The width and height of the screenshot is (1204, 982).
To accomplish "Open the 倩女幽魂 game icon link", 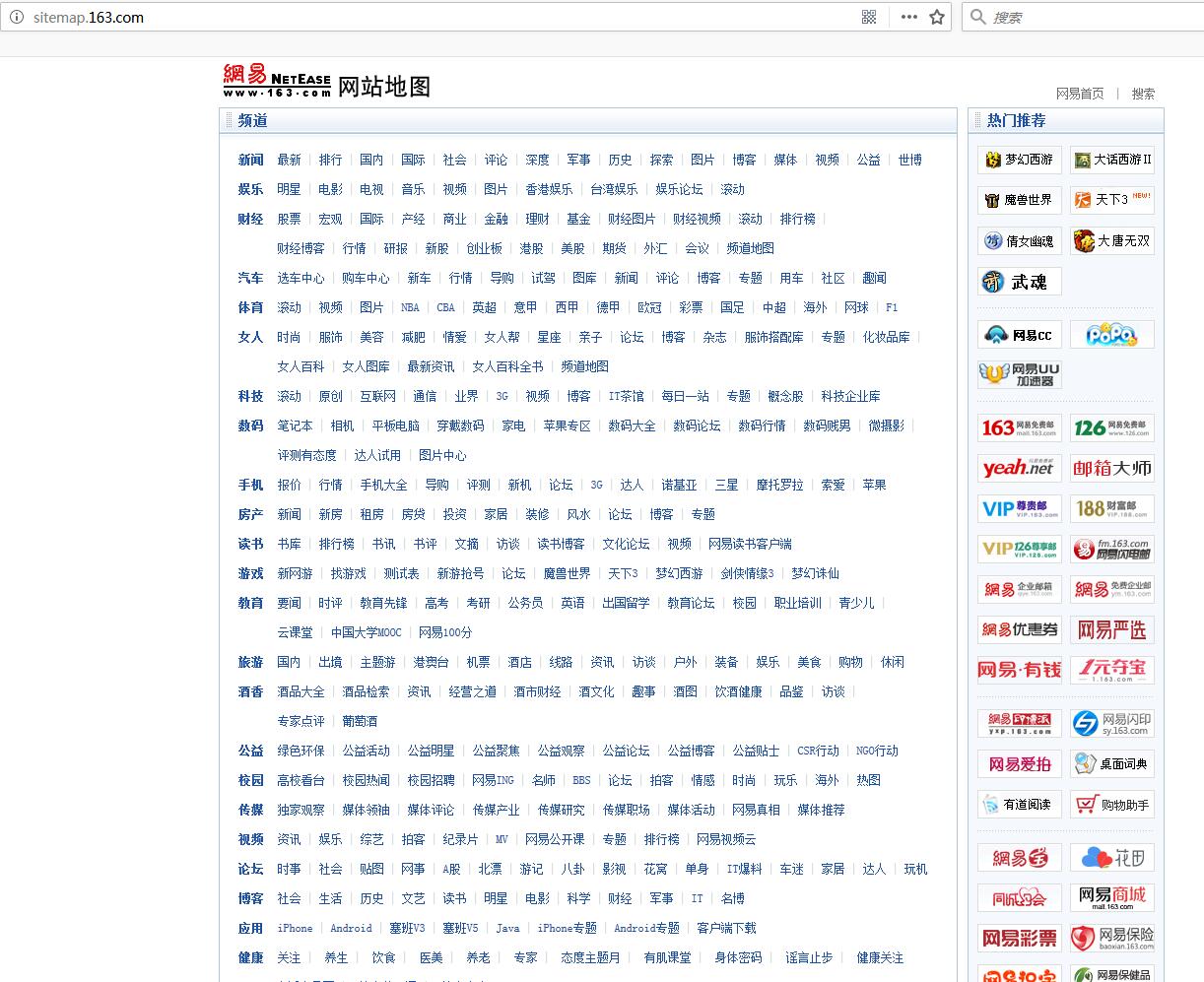I will (1020, 240).
